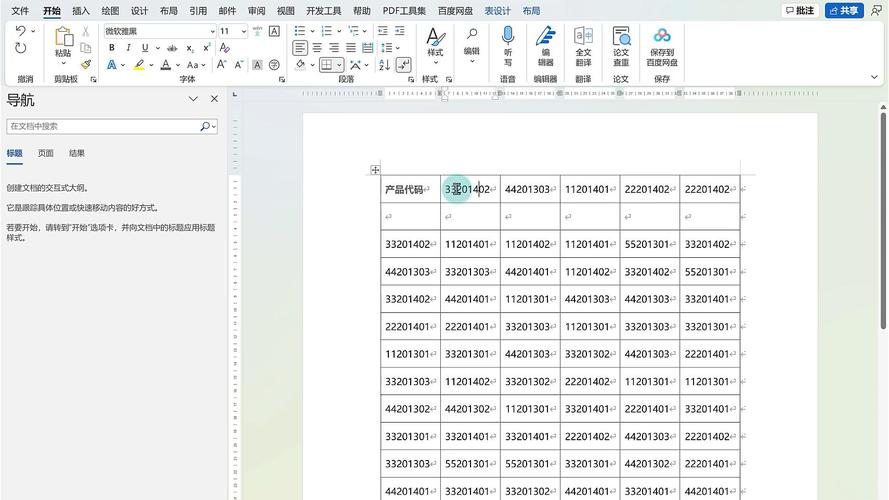Click the Grow Font icon
889x500 pixels.
(x=221, y=65)
